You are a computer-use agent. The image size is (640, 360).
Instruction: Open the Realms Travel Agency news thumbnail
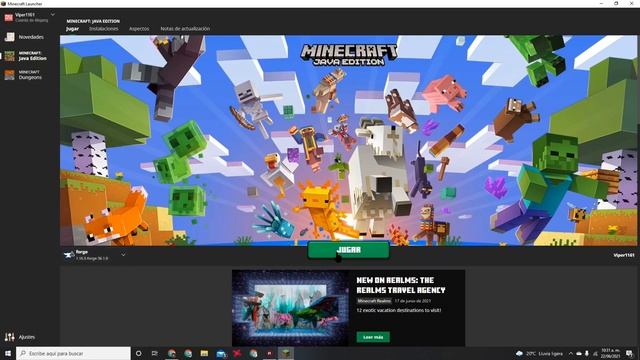pyautogui.click(x=290, y=308)
